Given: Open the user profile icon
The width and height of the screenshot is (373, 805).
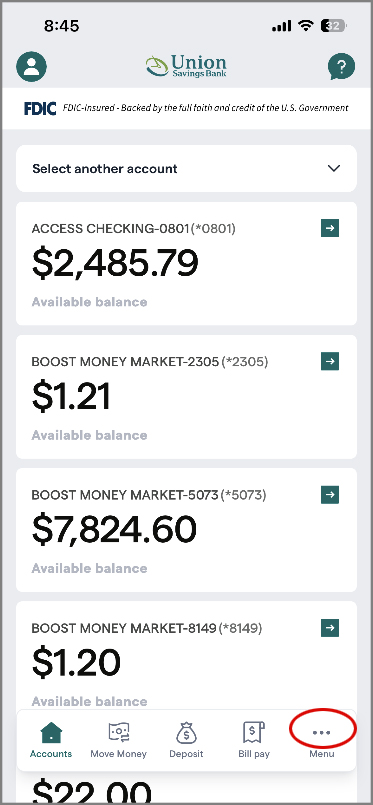Looking at the screenshot, I should [31, 67].
